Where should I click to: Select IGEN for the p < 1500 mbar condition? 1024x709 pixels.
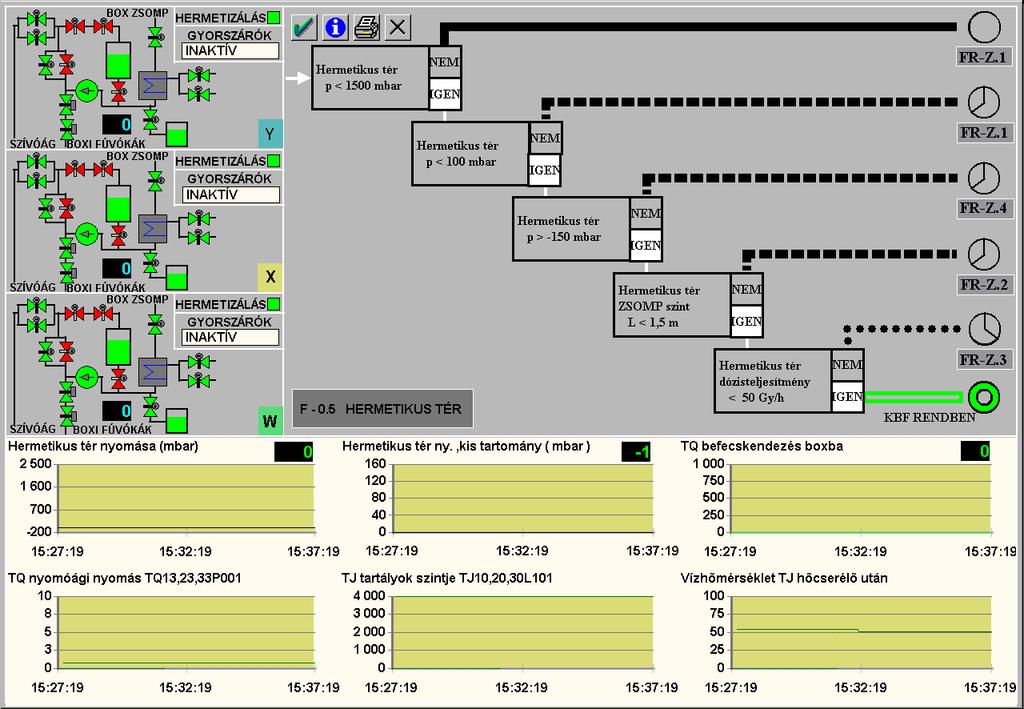click(445, 94)
